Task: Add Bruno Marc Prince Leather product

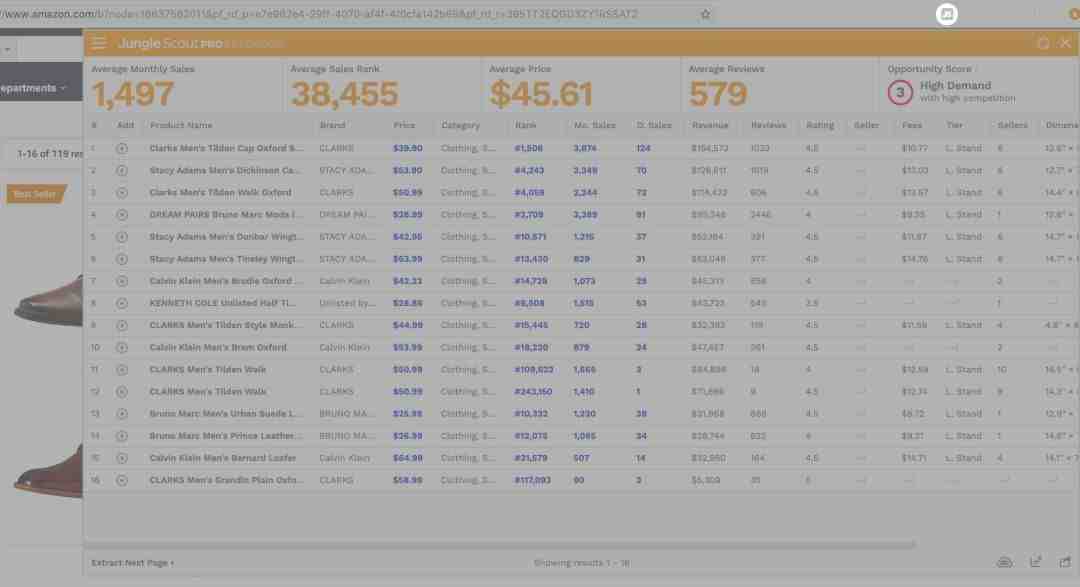Action: pyautogui.click(x=122, y=435)
